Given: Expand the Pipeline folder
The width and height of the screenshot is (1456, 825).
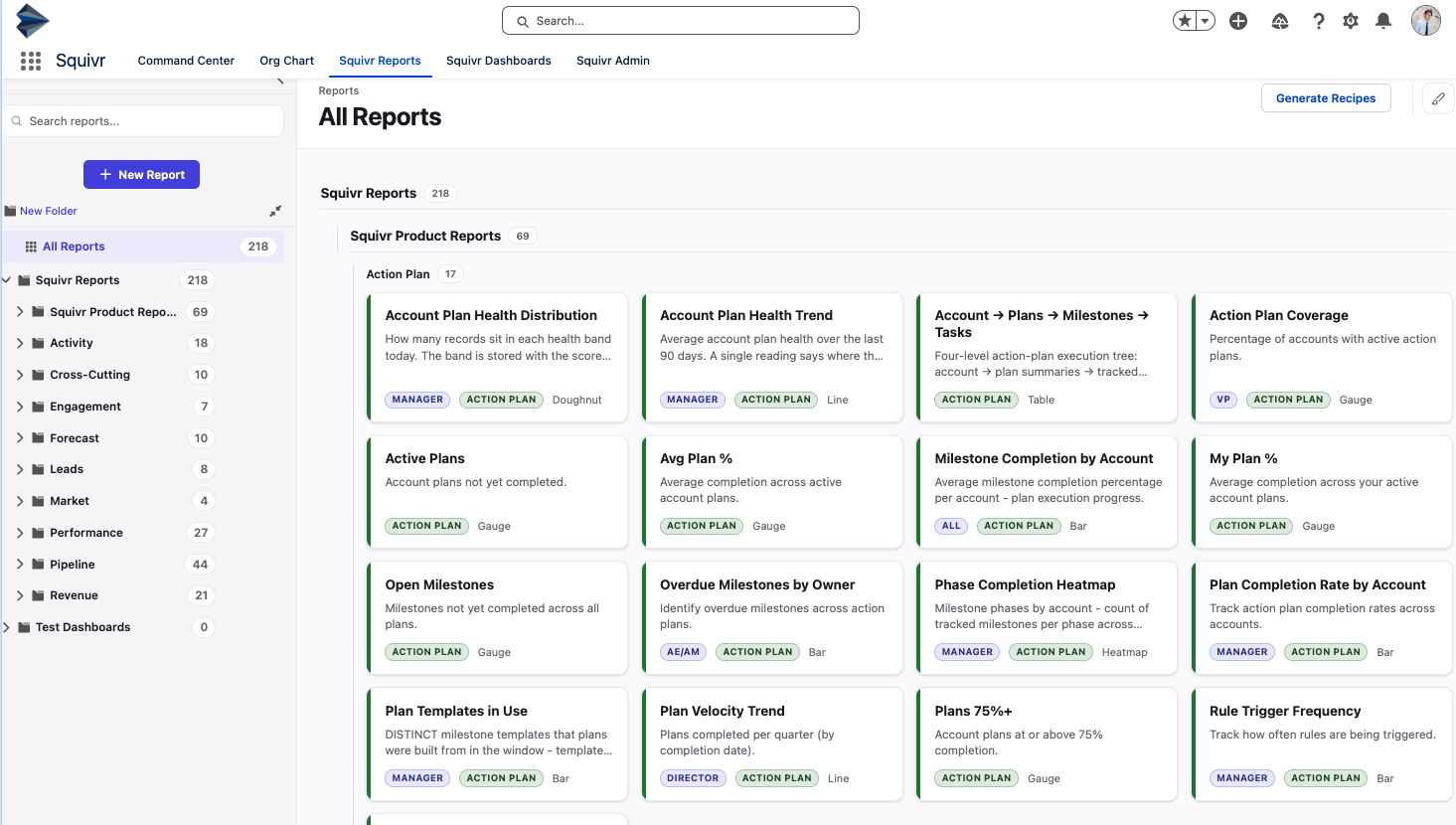Looking at the screenshot, I should [x=20, y=565].
